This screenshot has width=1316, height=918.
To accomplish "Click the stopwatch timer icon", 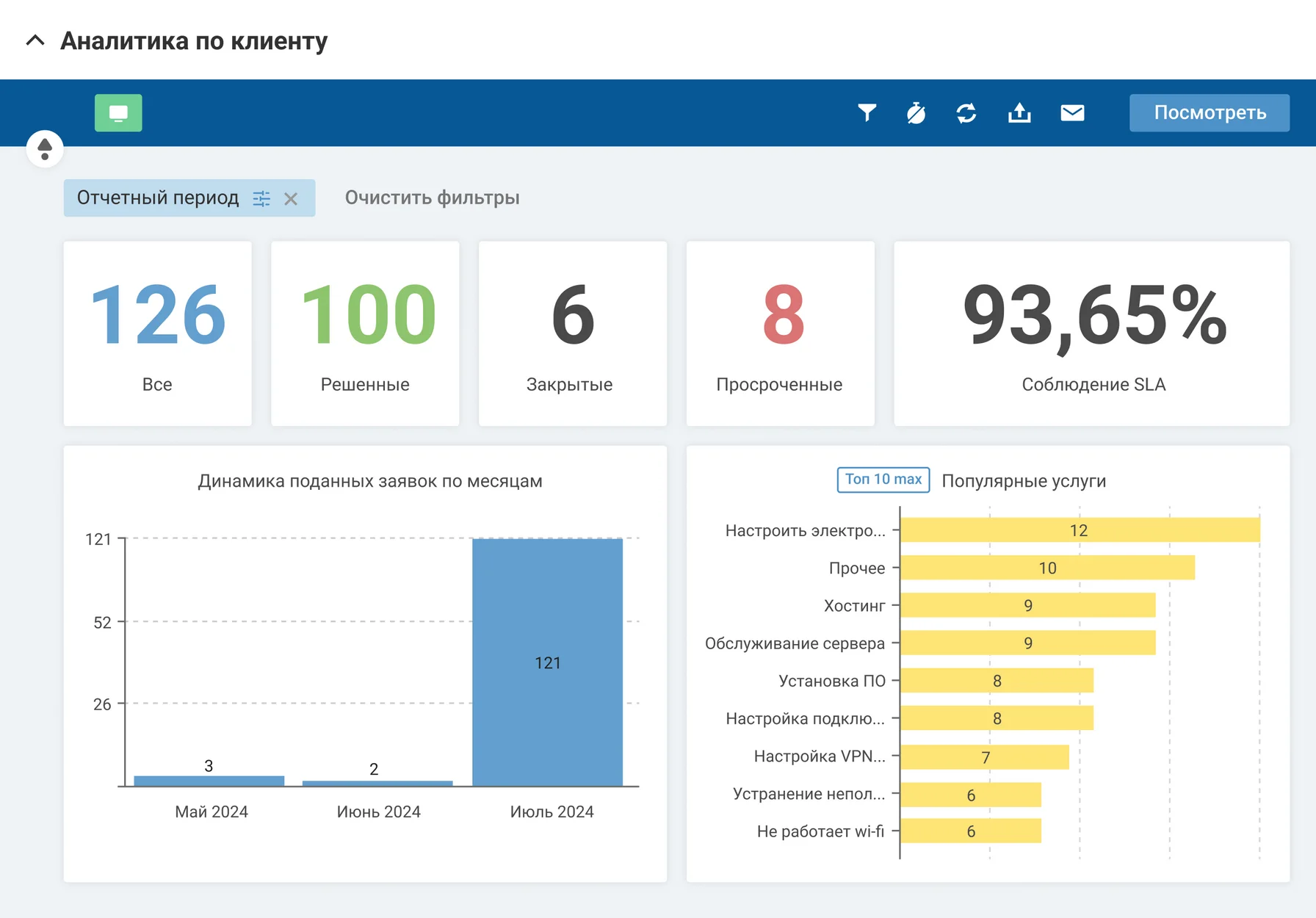I will coord(916,113).
